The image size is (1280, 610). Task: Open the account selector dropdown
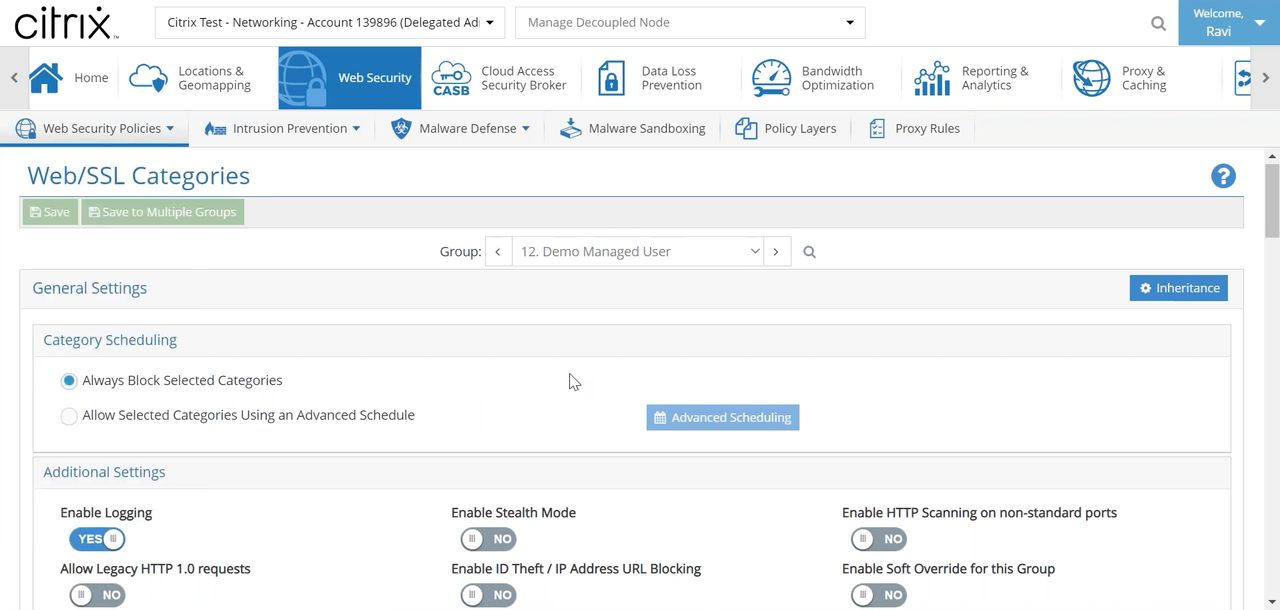(x=330, y=23)
